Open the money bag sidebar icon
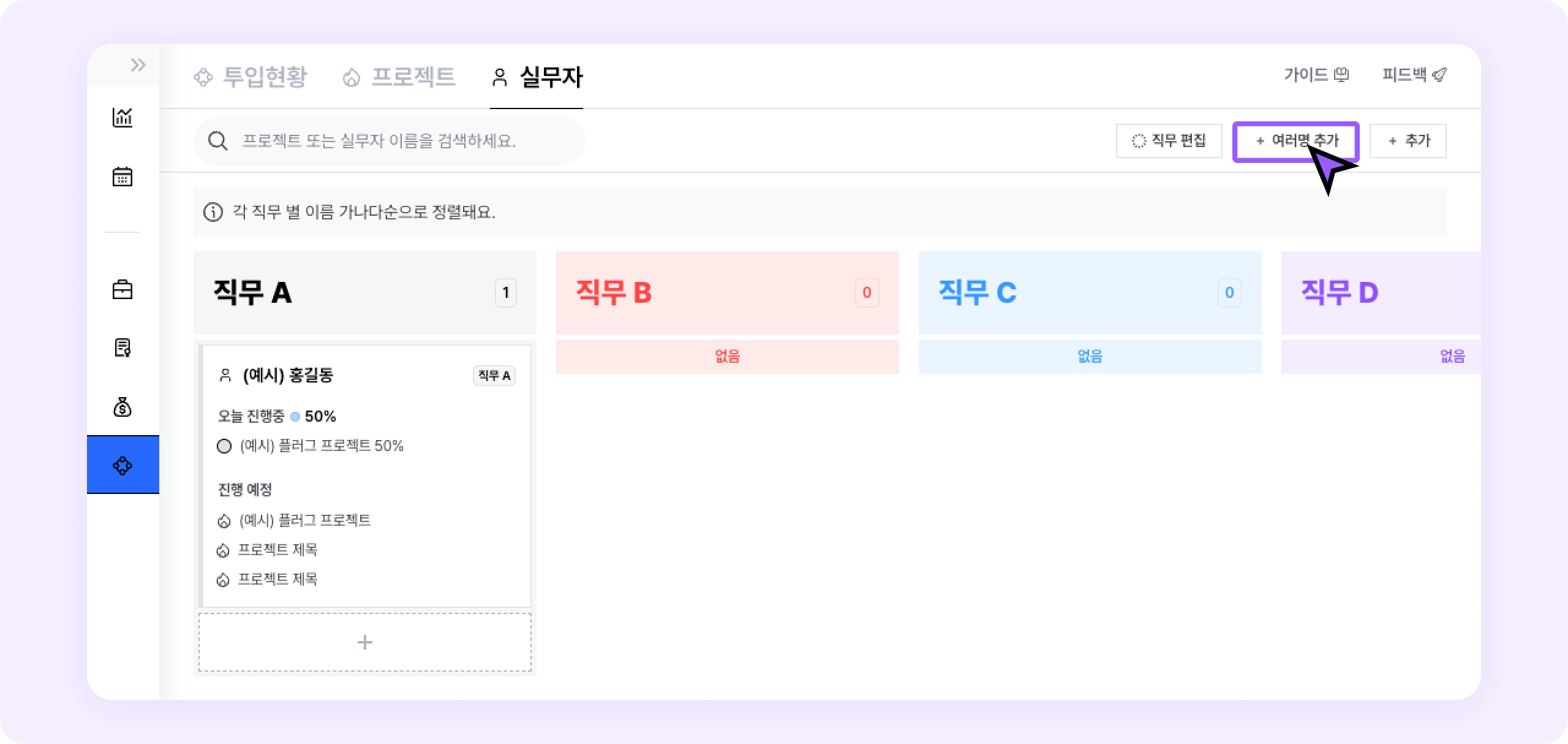 pos(123,407)
